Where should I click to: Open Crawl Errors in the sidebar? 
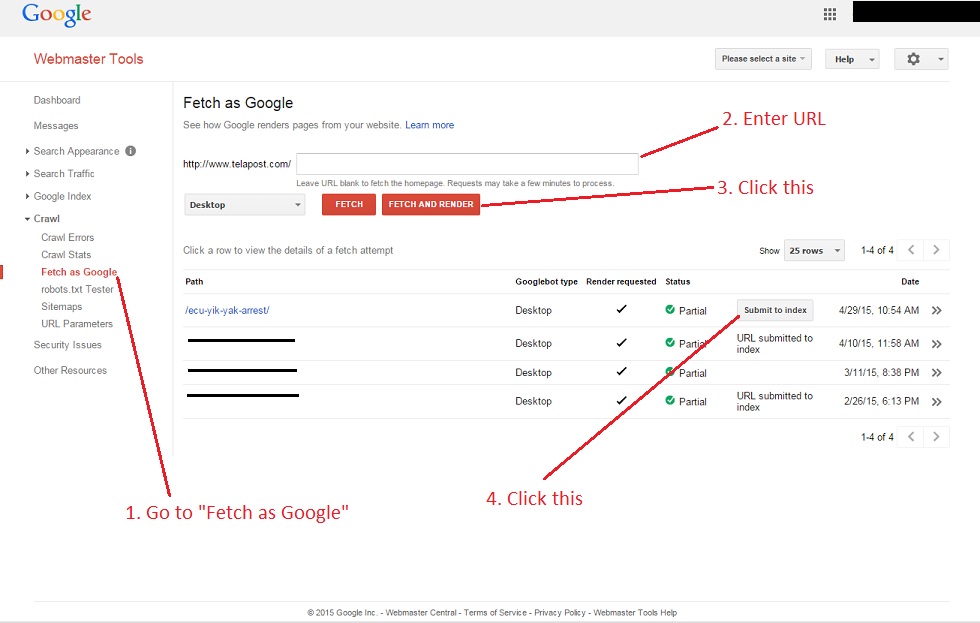point(68,237)
